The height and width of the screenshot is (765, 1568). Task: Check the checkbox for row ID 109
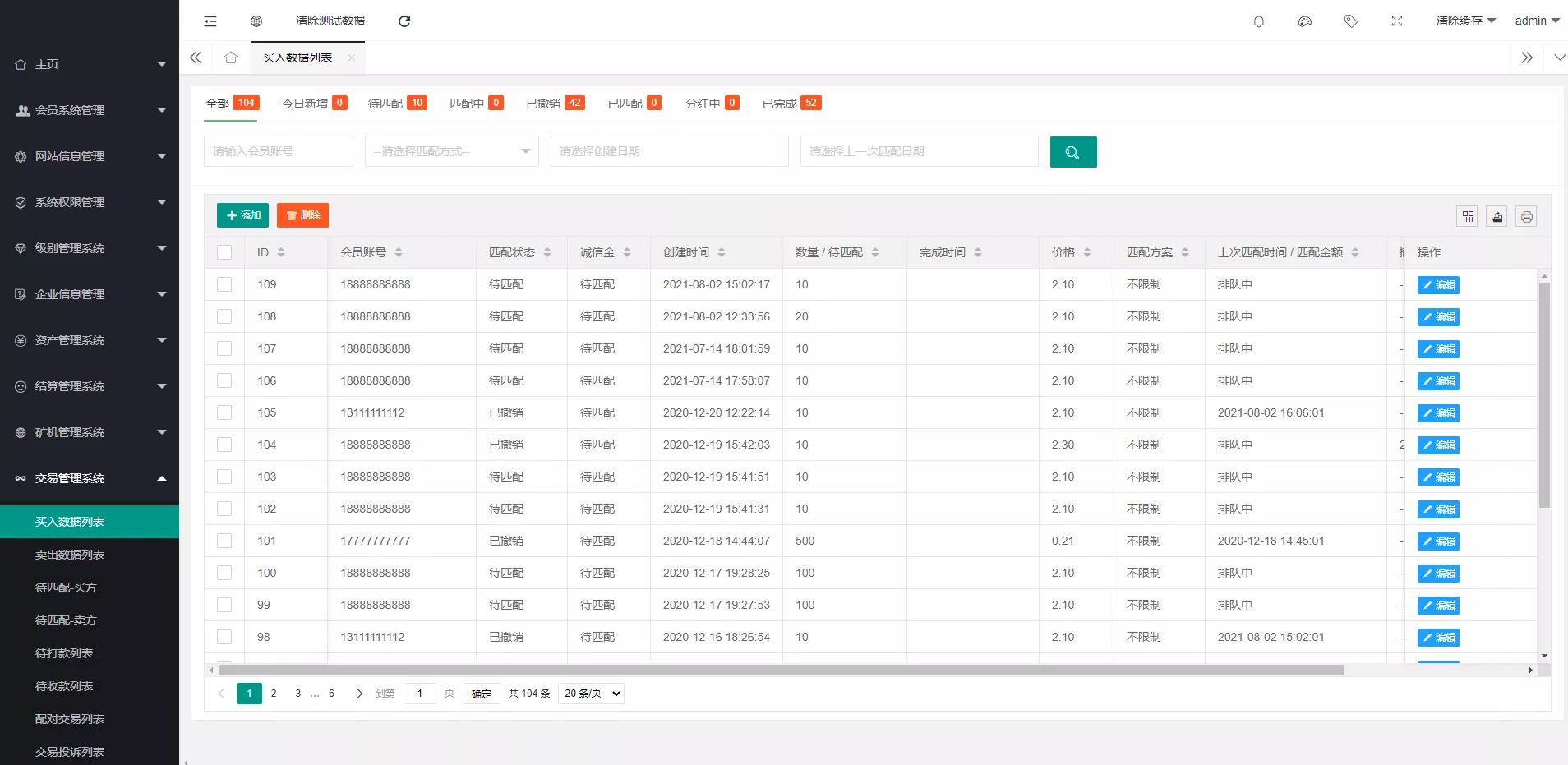(224, 284)
